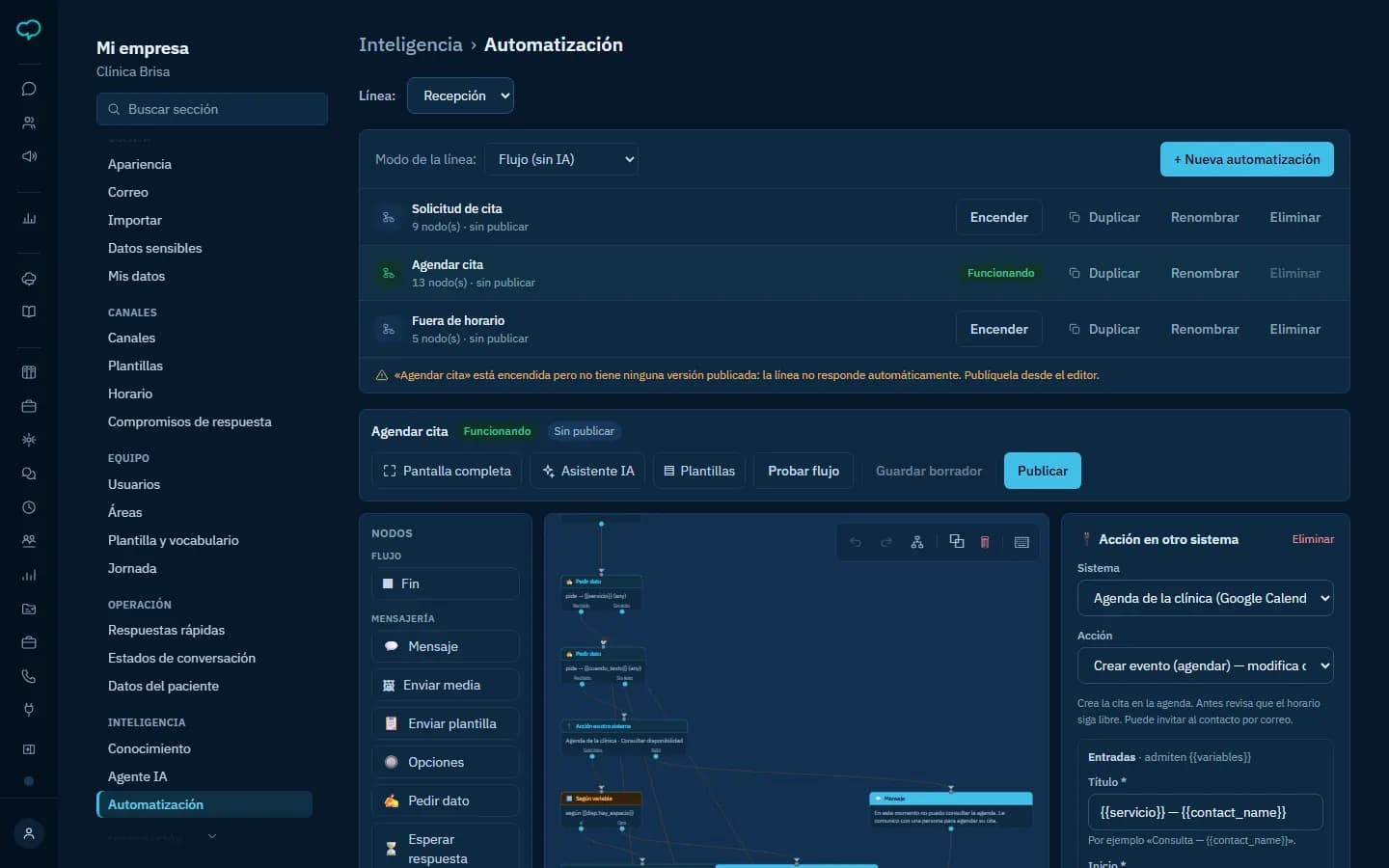Turn on the Solicitud de cita automation
Image resolution: width=1389 pixels, height=868 pixels.
999,217
